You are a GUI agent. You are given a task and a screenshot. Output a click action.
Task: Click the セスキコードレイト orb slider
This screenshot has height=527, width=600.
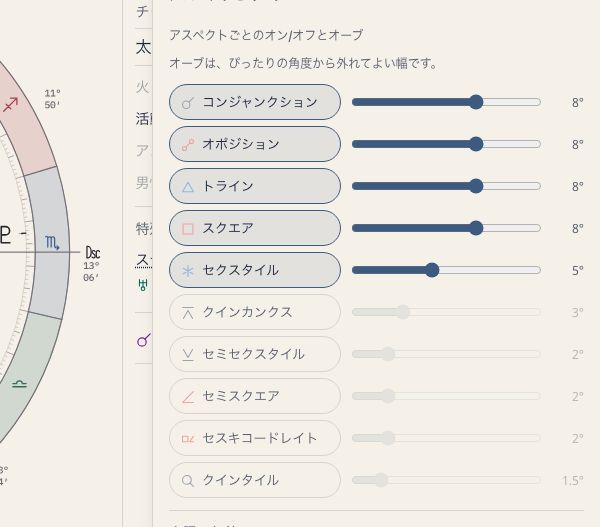click(446, 438)
